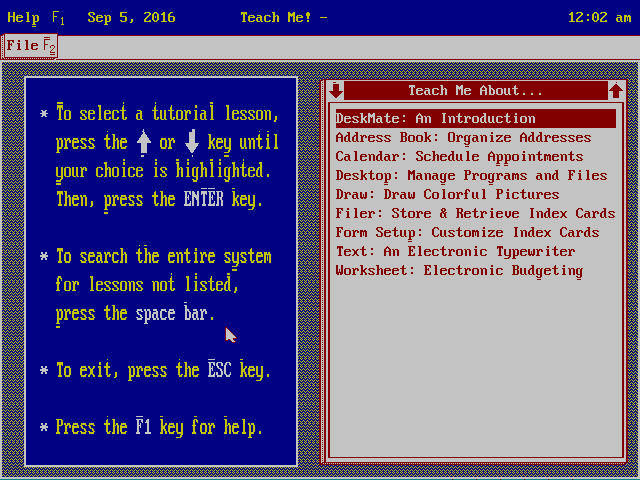Image resolution: width=640 pixels, height=480 pixels.
Task: Select DeskMate: An Introduction lesson
Action: point(476,118)
